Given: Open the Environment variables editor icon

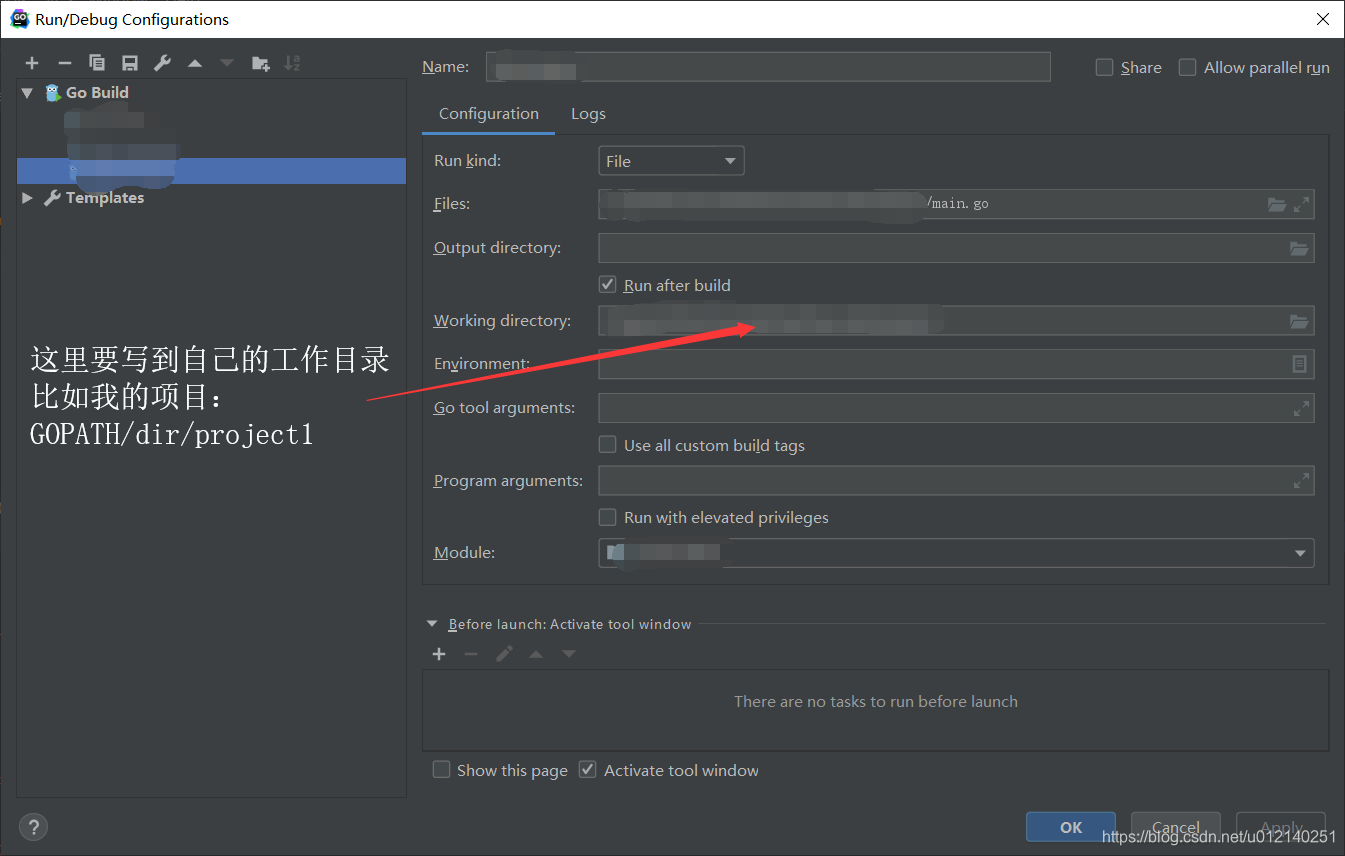Looking at the screenshot, I should click(1299, 364).
